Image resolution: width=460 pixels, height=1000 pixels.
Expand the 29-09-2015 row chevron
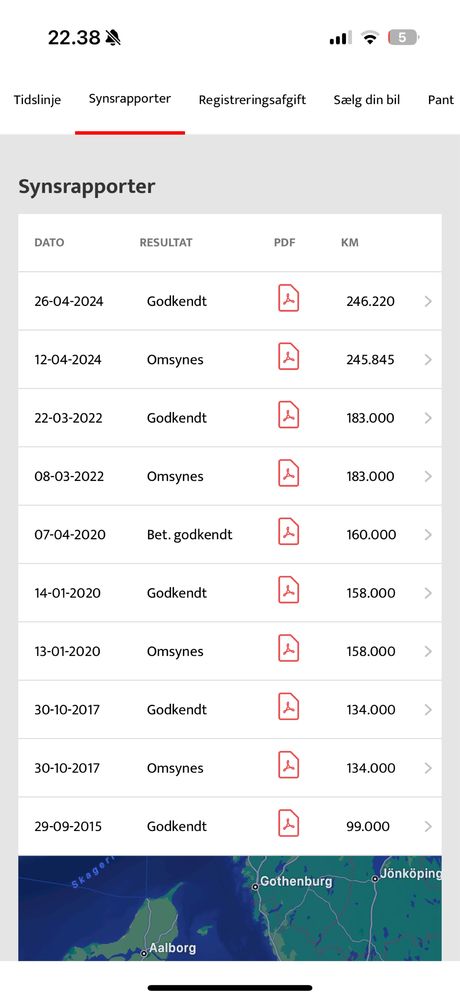(x=428, y=827)
